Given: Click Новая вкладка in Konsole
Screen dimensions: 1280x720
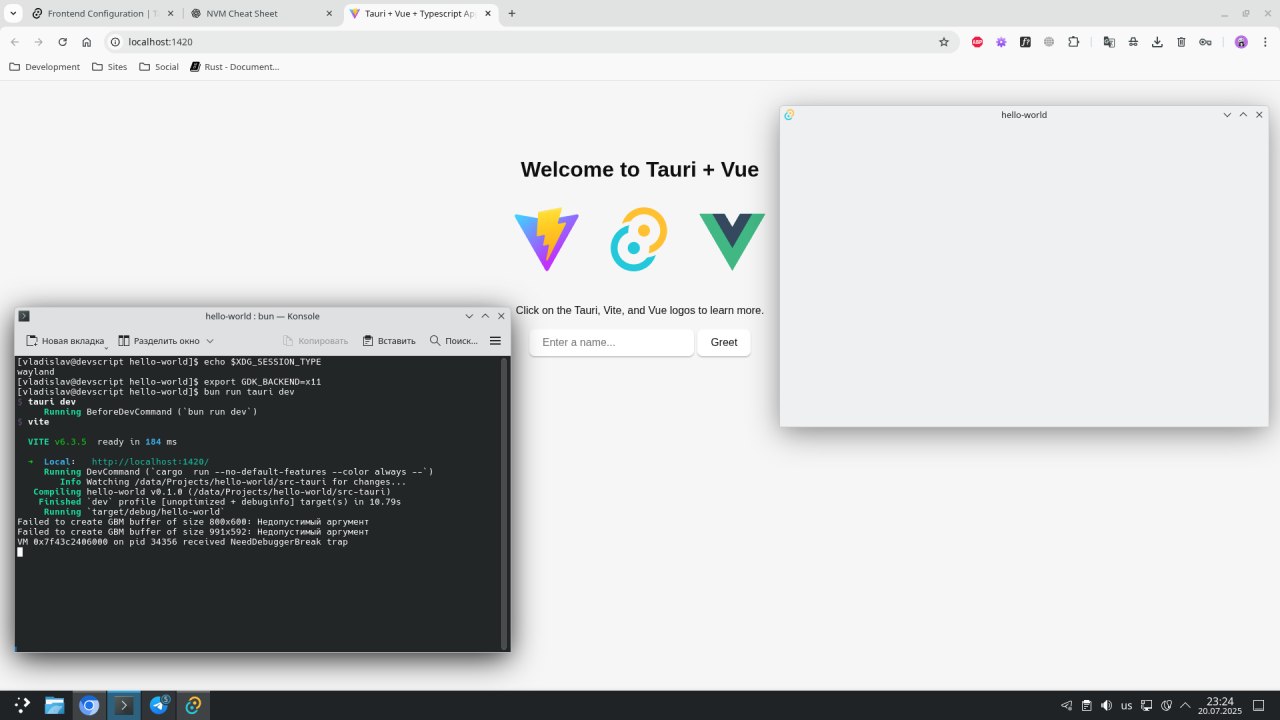Looking at the screenshot, I should pos(64,341).
